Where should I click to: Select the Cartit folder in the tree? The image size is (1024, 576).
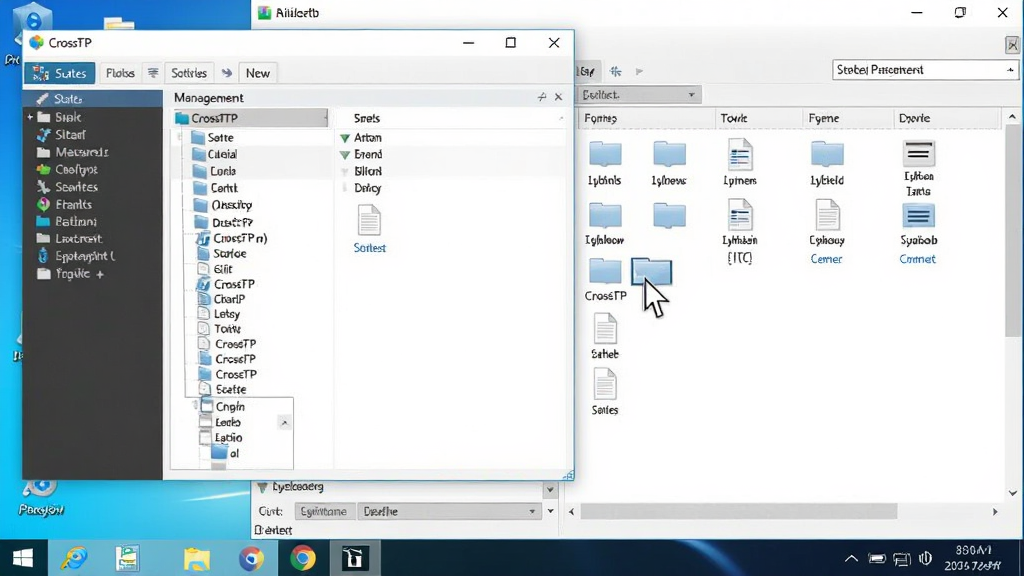pos(223,188)
